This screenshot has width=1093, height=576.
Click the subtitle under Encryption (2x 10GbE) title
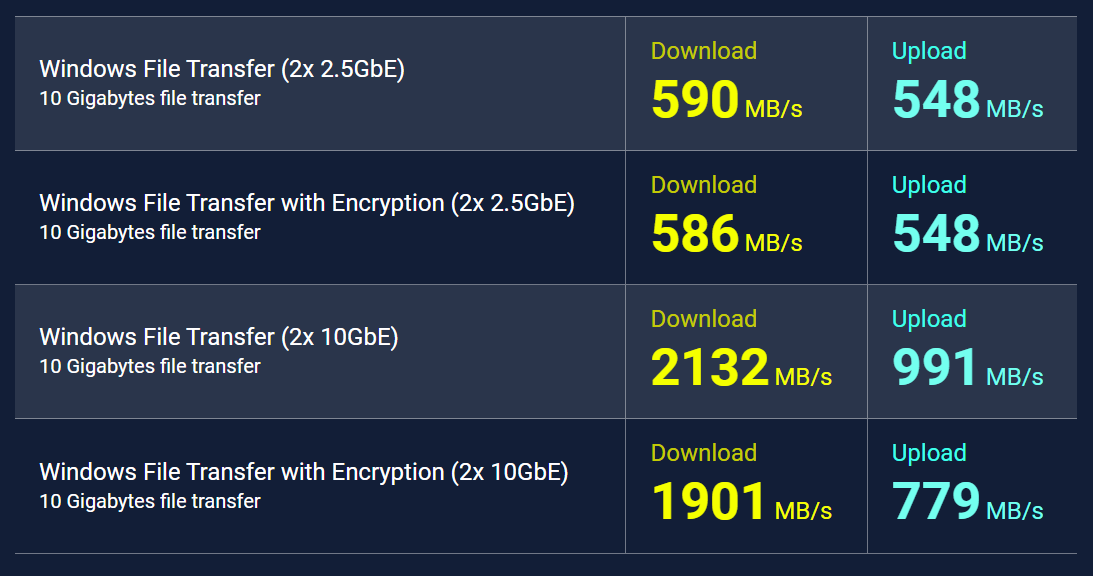point(150,501)
